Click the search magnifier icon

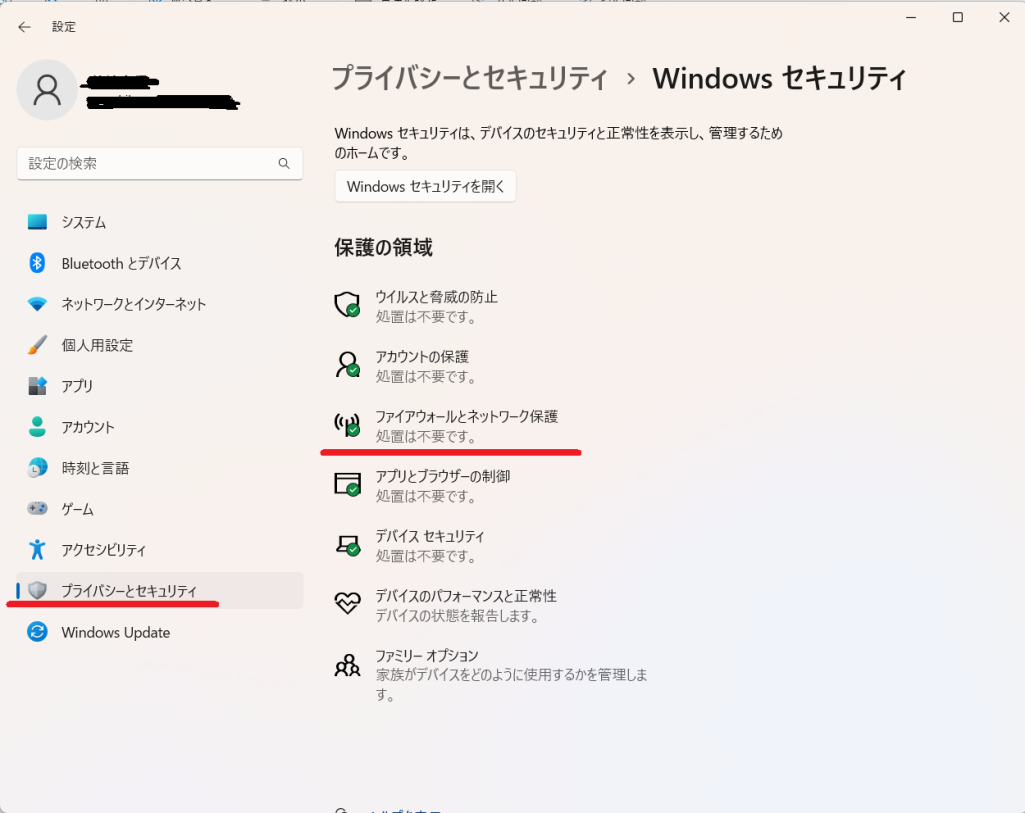pyautogui.click(x=284, y=163)
